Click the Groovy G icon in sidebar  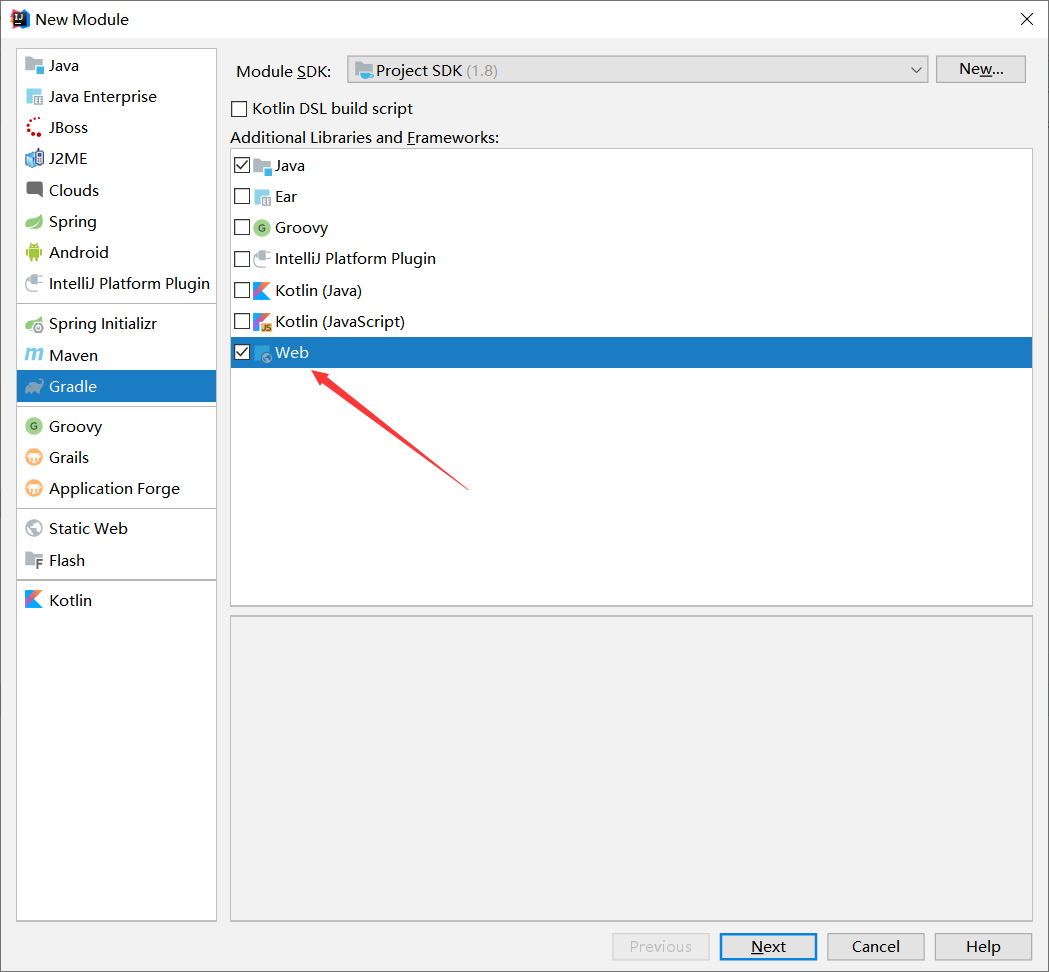(x=34, y=426)
